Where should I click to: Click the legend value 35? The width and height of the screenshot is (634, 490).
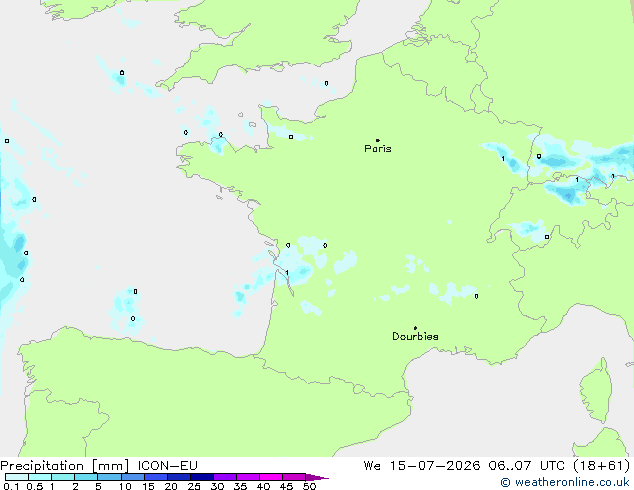pyautogui.click(x=240, y=486)
